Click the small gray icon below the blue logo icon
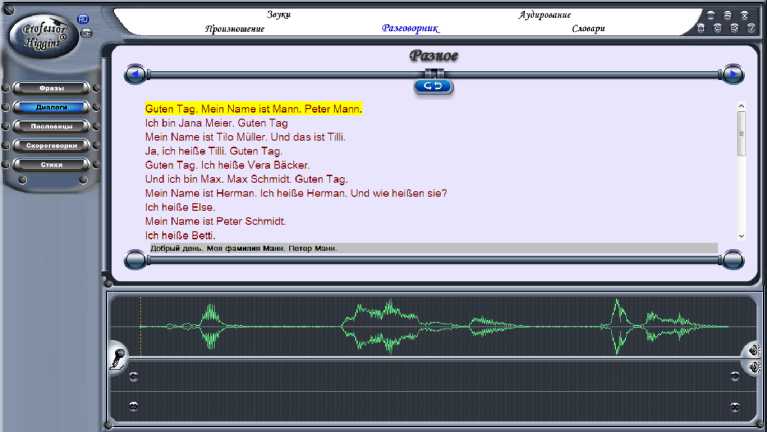 86,33
